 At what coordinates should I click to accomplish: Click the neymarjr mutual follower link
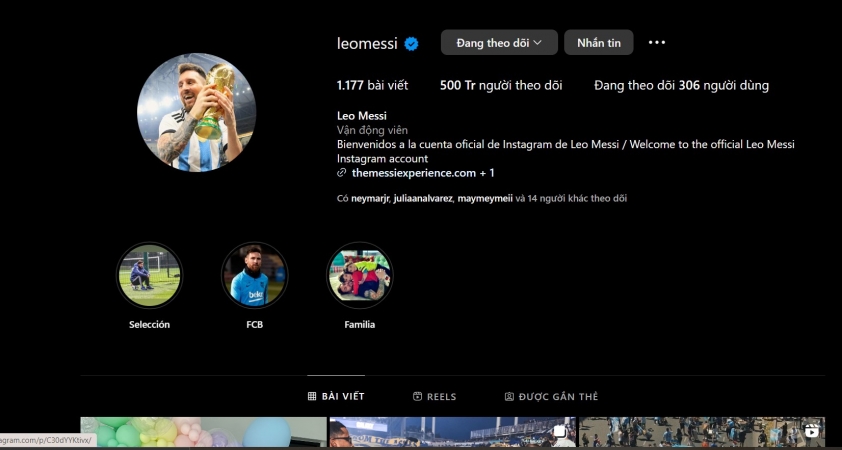click(370, 199)
